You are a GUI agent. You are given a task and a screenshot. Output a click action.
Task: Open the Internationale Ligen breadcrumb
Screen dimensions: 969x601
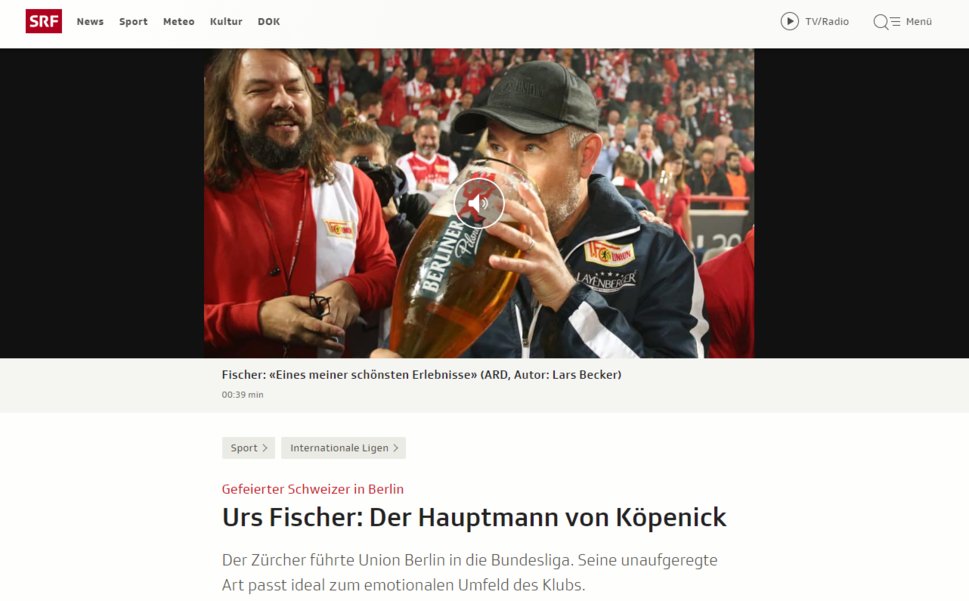point(344,448)
